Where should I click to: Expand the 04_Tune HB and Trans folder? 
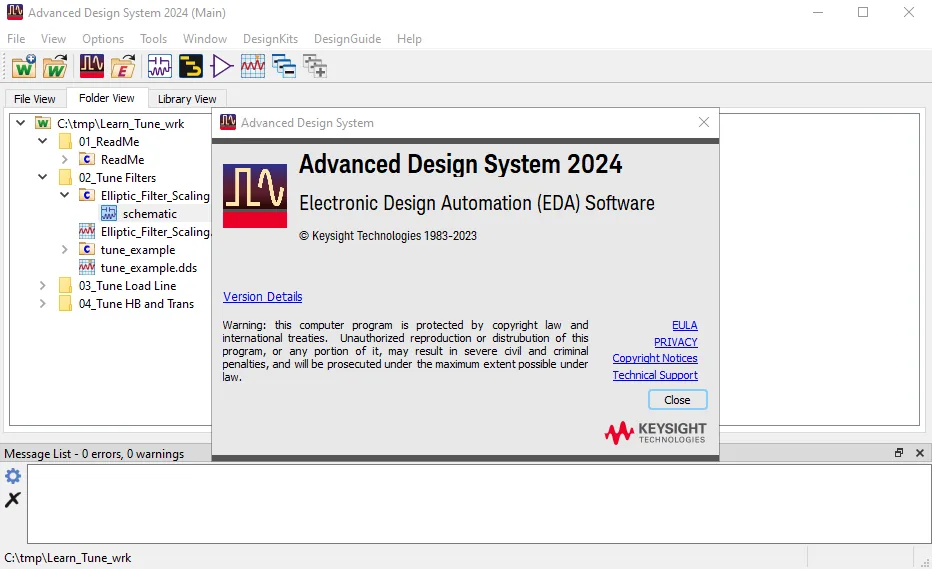pos(43,303)
